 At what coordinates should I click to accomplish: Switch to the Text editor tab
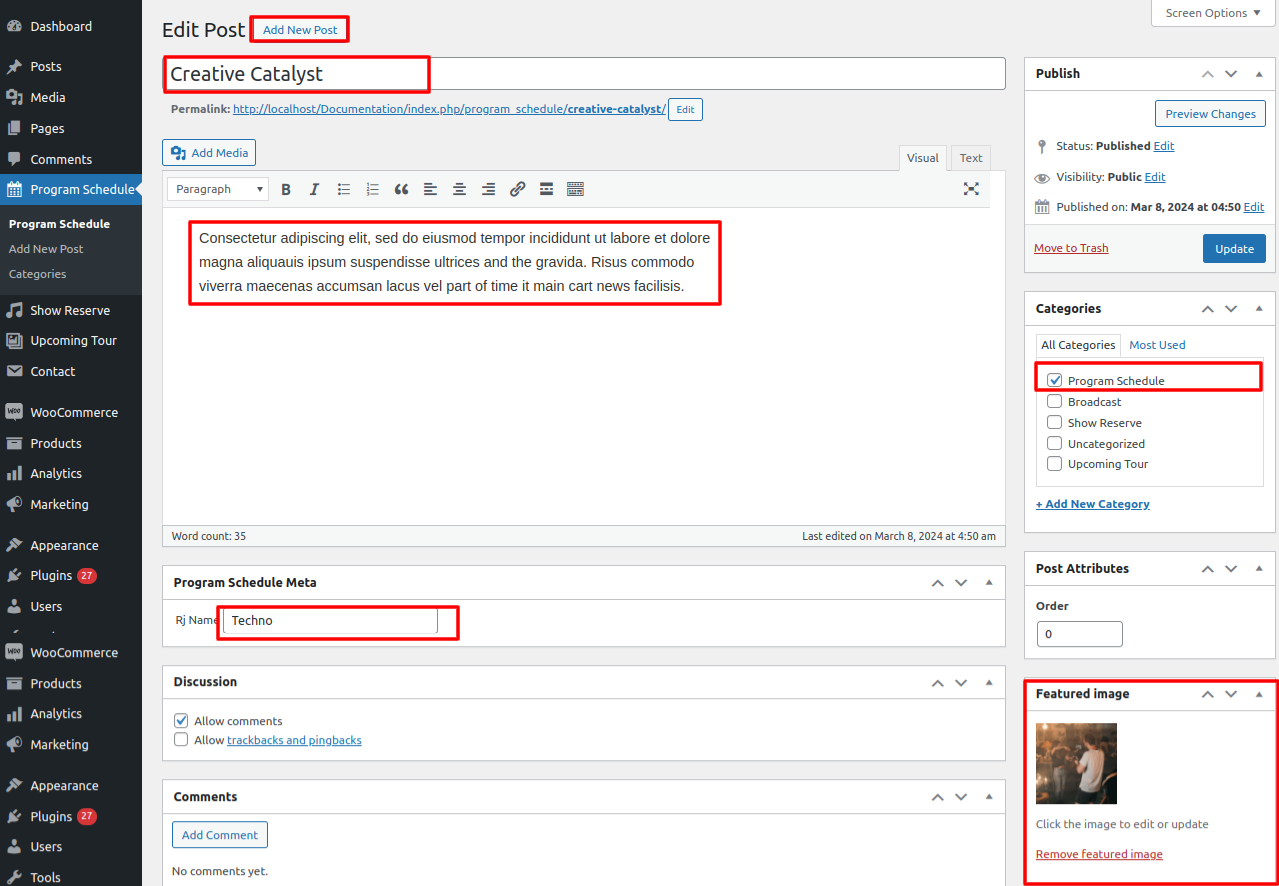[970, 158]
